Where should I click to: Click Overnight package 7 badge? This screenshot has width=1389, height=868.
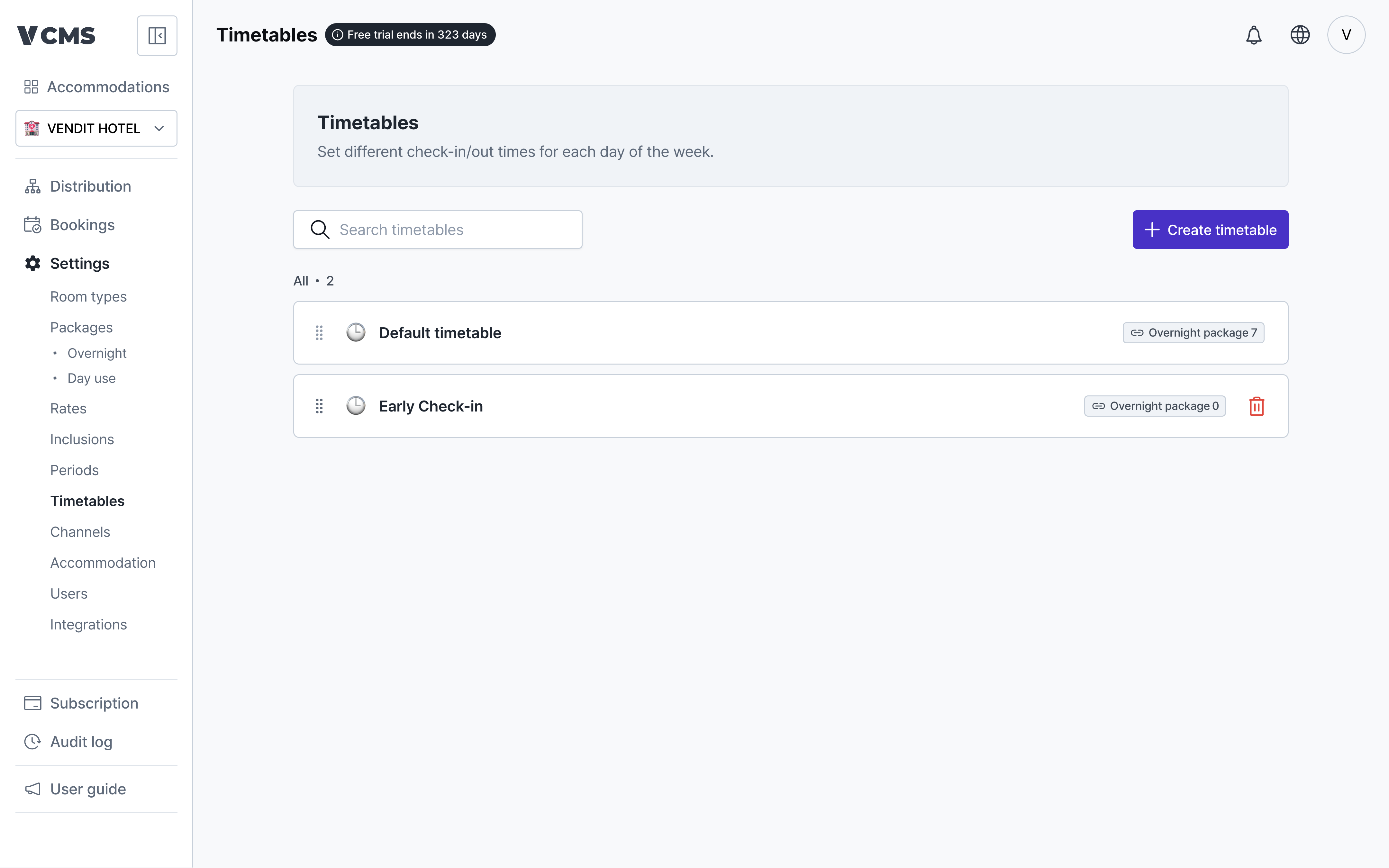[x=1193, y=333]
